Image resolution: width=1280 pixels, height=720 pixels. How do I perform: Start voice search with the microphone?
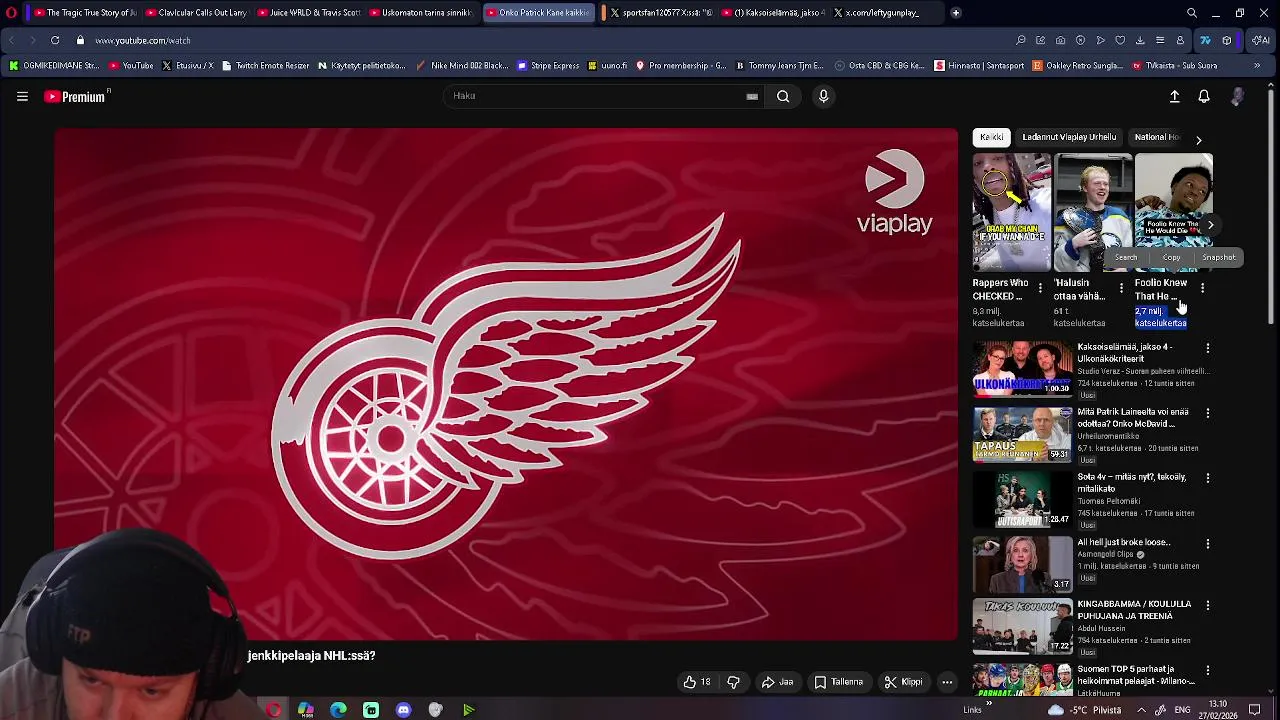click(x=823, y=96)
